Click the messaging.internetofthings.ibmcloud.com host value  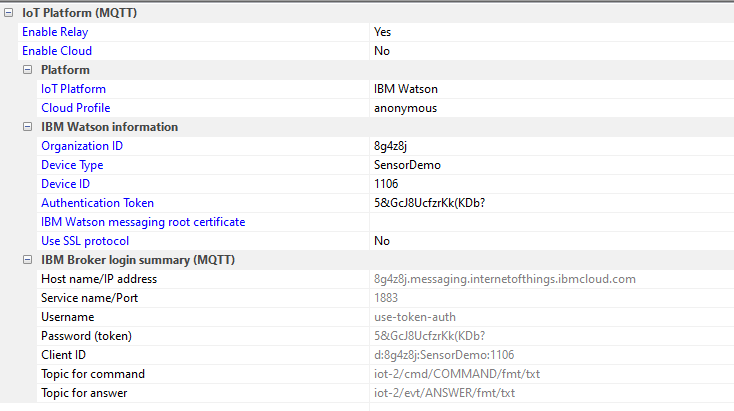pyautogui.click(x=505, y=279)
